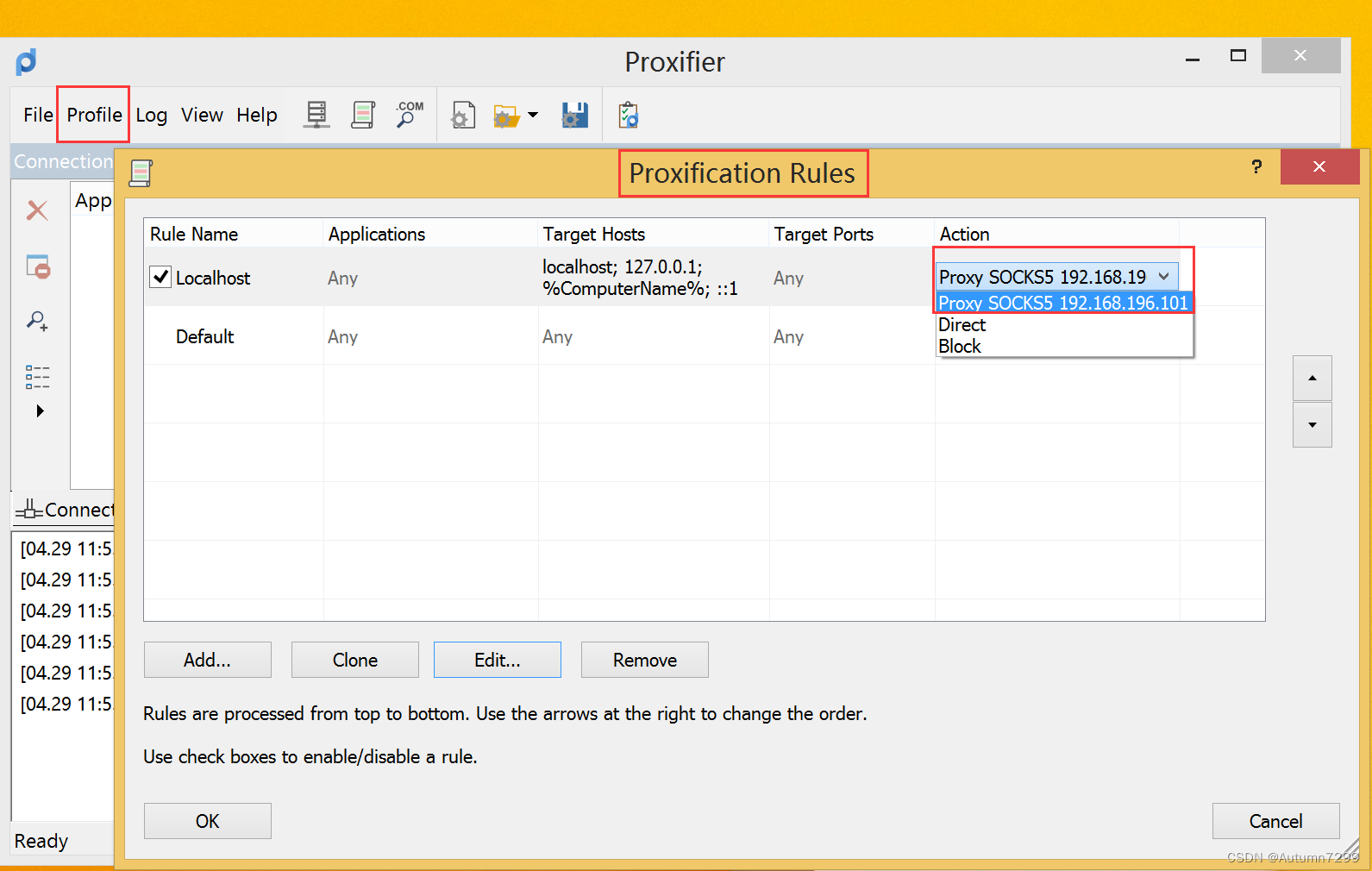Click the proxy checker clipboard icon
This screenshot has height=871, width=1372.
pos(629,115)
